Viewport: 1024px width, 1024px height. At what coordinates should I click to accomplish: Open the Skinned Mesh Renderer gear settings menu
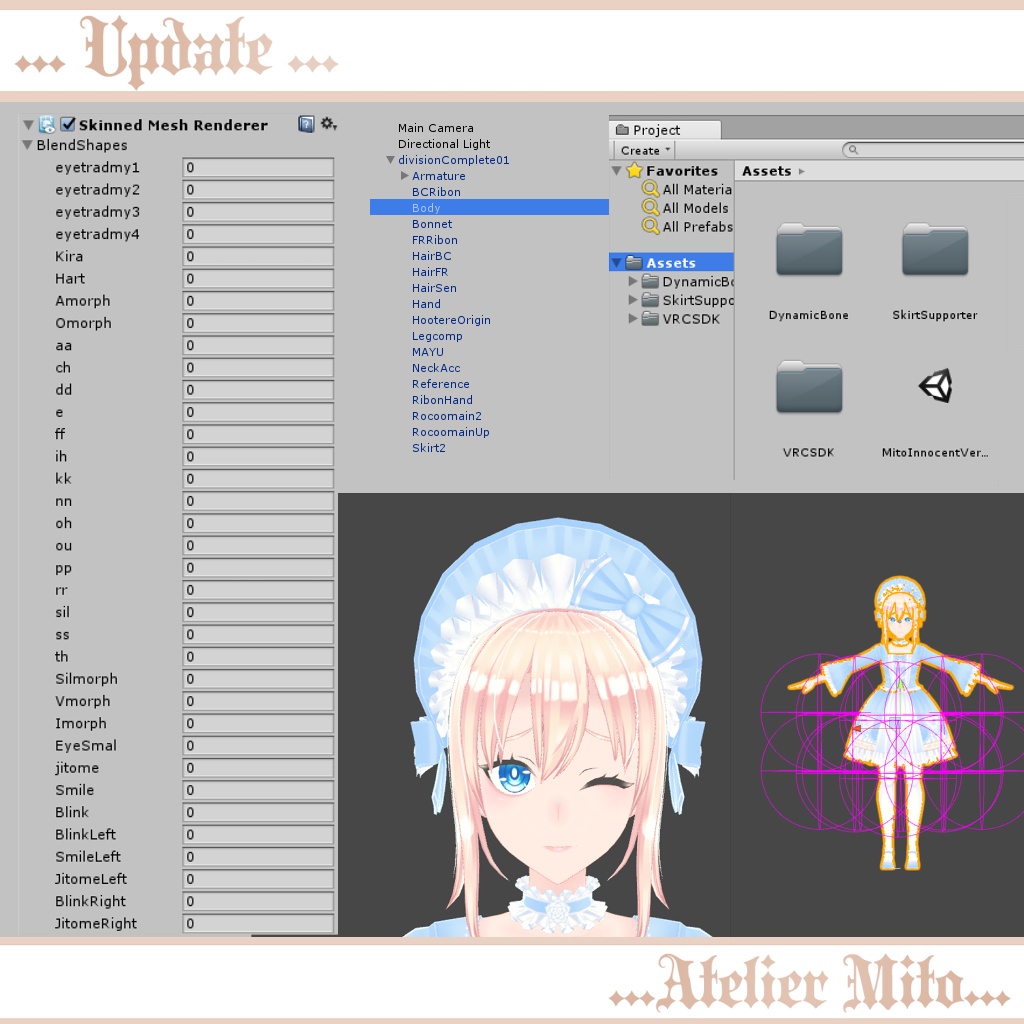pos(328,123)
